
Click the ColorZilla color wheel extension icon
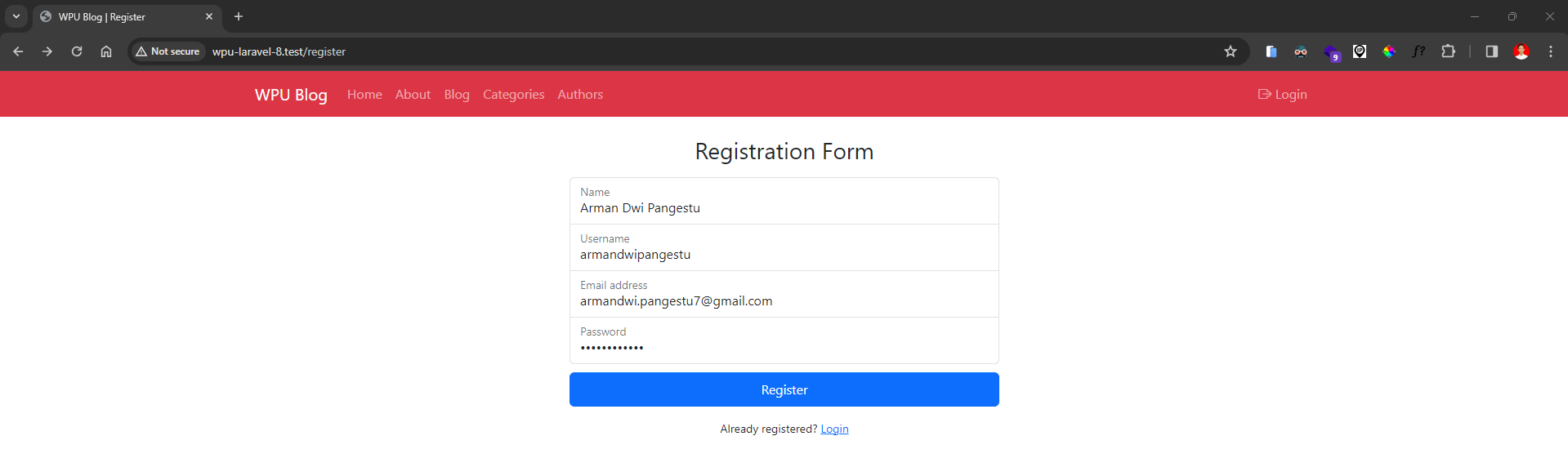(1388, 51)
